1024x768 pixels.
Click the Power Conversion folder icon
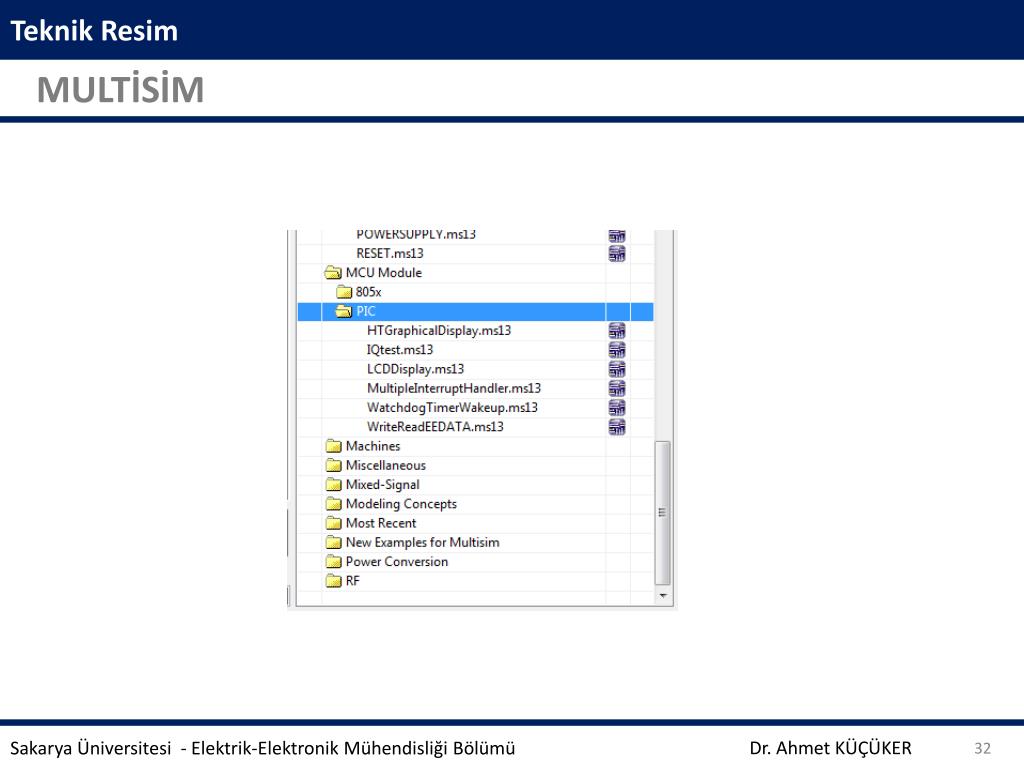334,562
